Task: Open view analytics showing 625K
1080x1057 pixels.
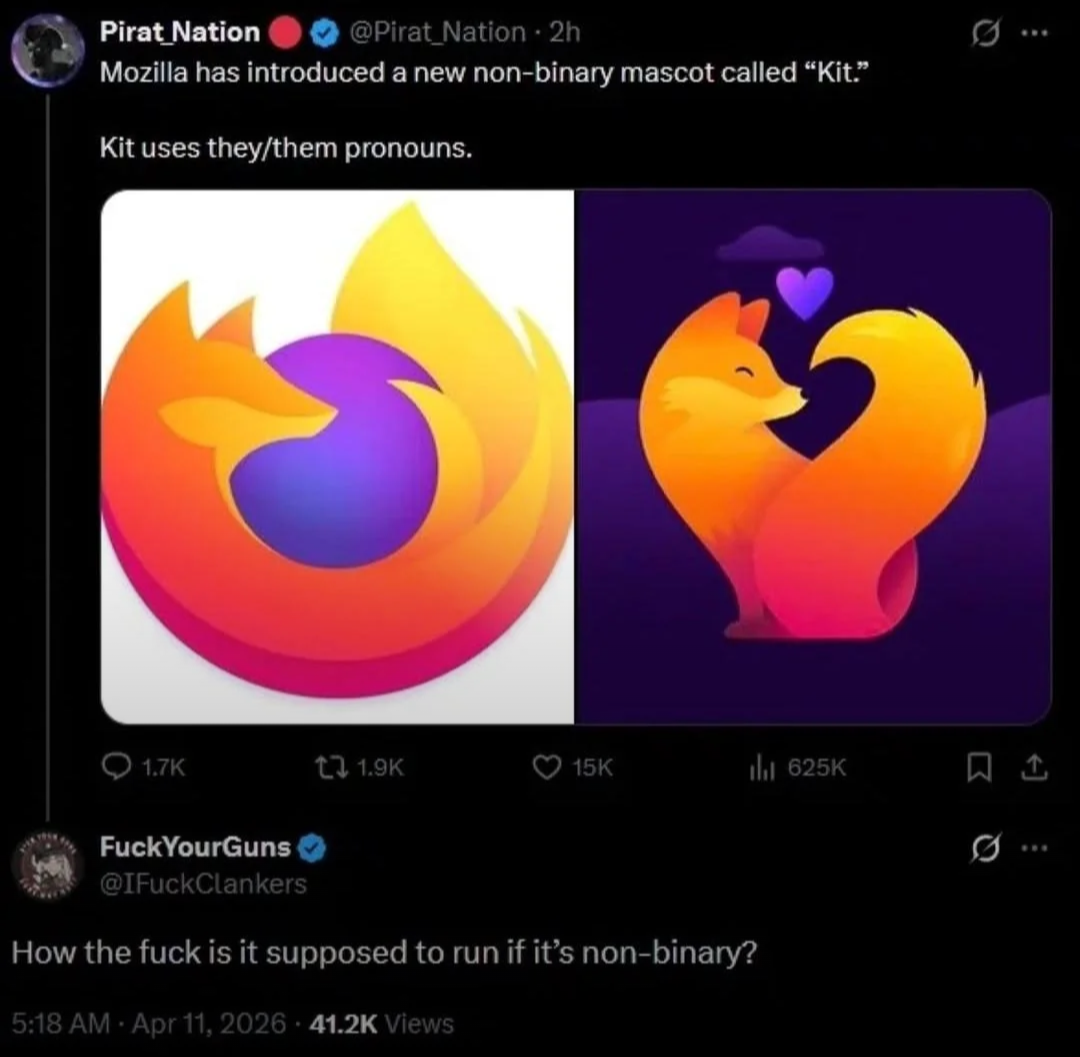Action: point(759,768)
